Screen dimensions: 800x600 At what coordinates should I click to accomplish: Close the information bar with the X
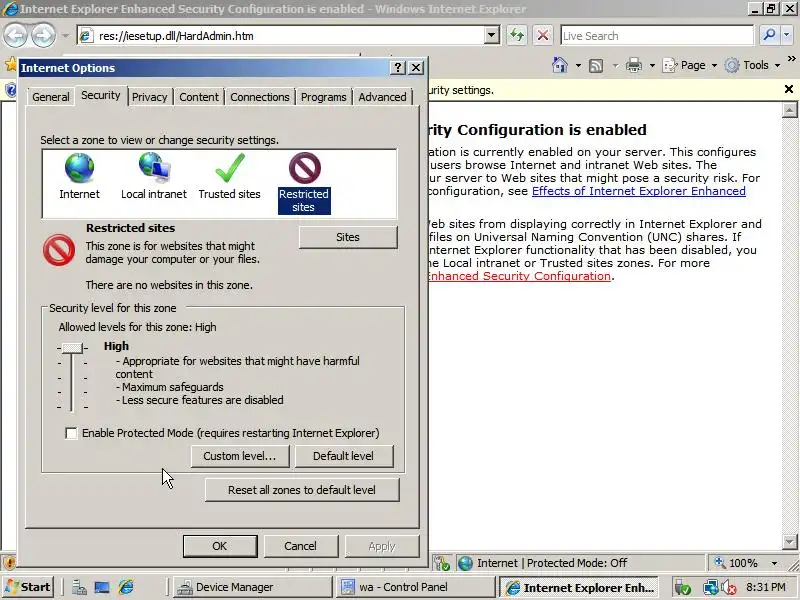[788, 89]
